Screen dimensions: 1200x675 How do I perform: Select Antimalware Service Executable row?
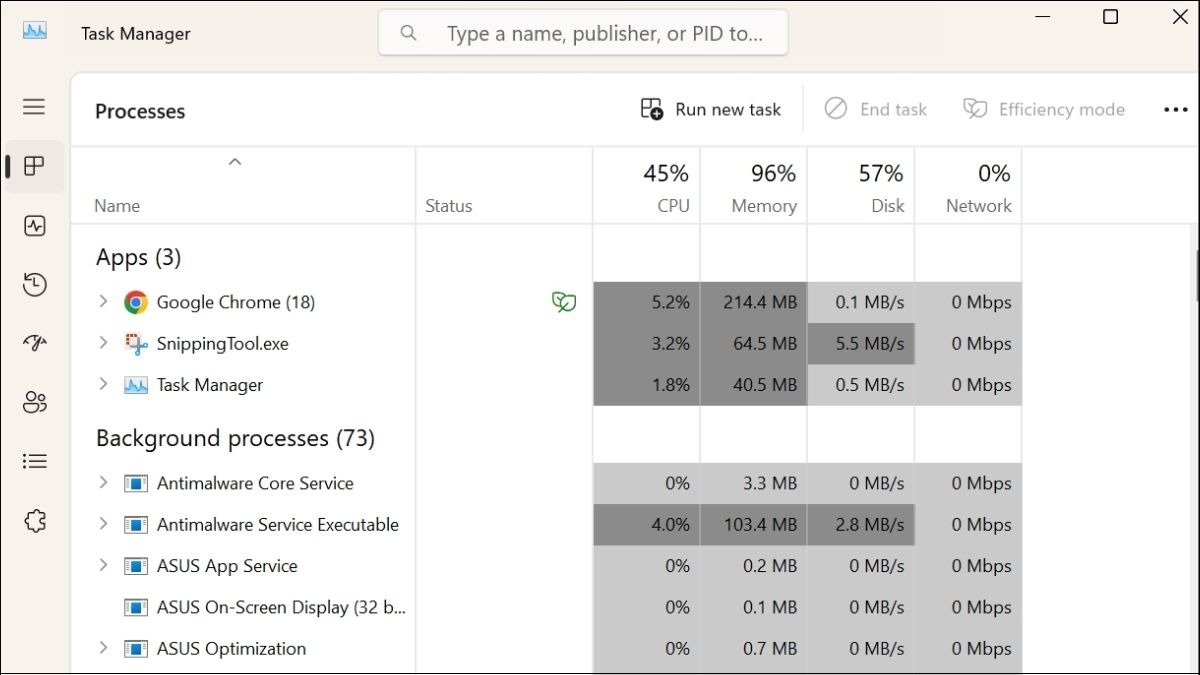pos(547,525)
